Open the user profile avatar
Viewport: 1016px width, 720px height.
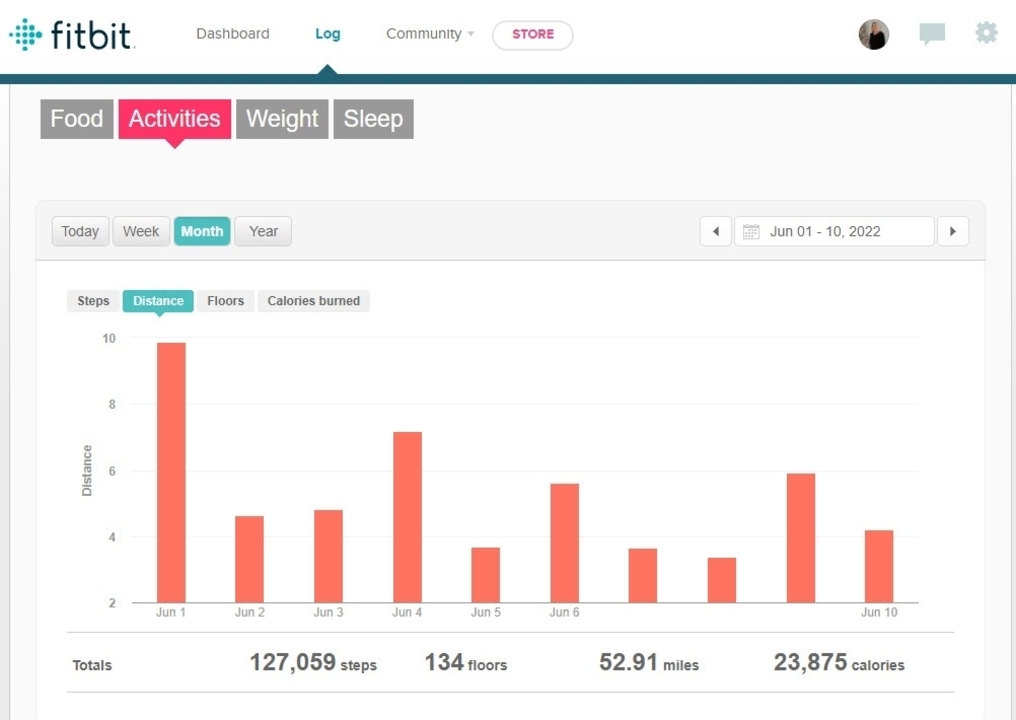(873, 35)
